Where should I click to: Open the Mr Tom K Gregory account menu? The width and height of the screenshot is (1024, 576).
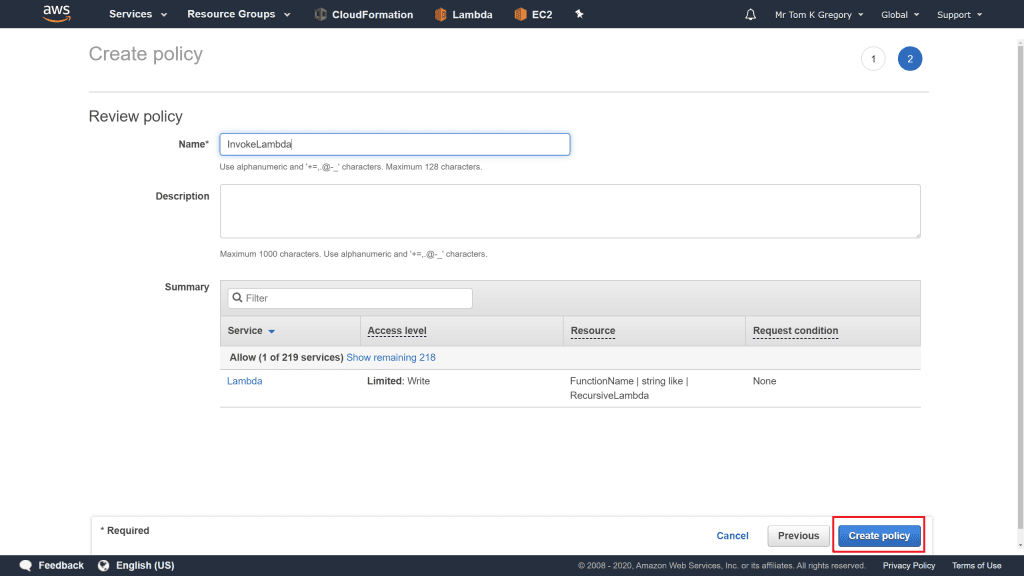pyautogui.click(x=819, y=15)
